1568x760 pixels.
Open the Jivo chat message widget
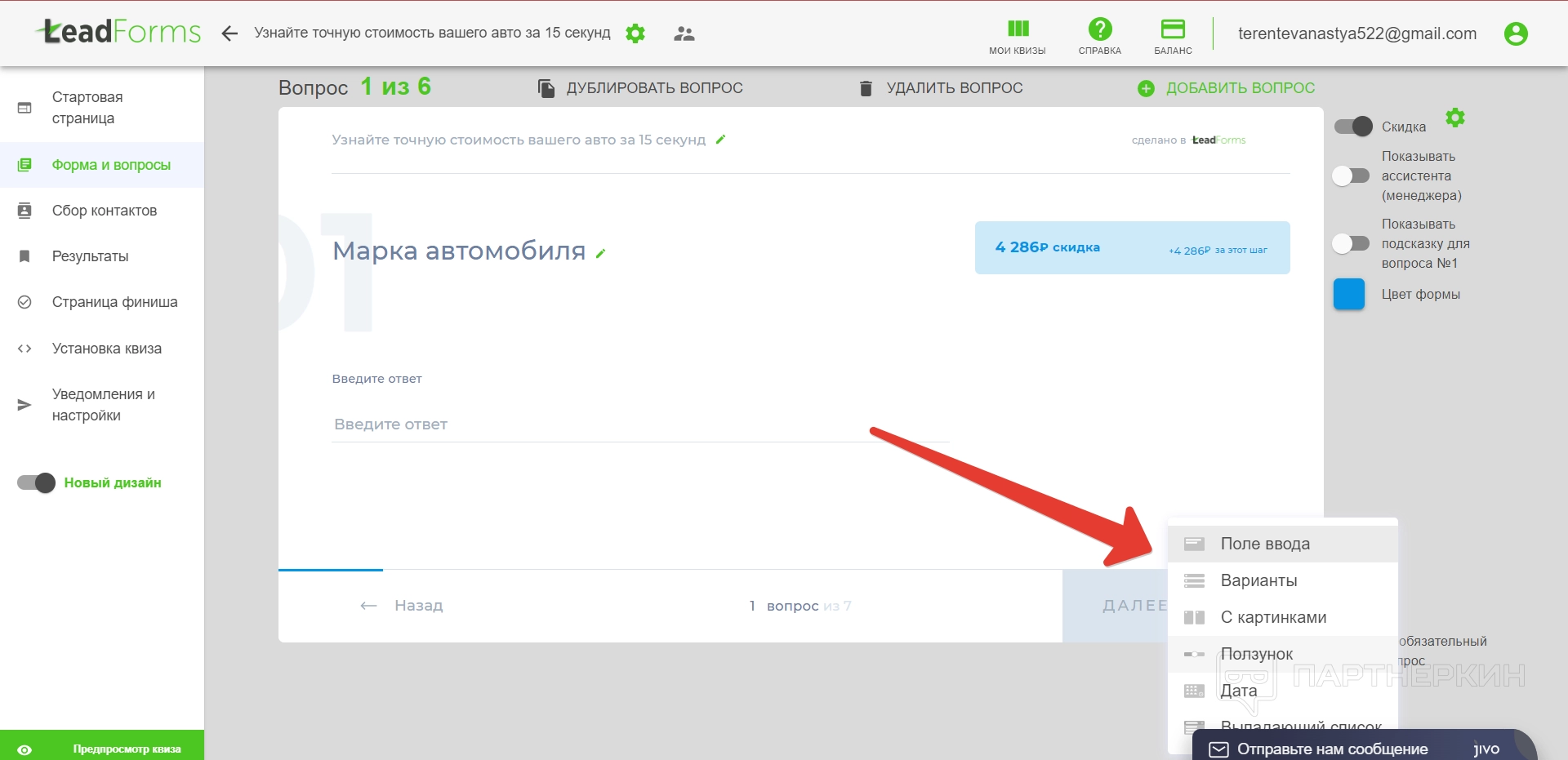pos(1364,746)
